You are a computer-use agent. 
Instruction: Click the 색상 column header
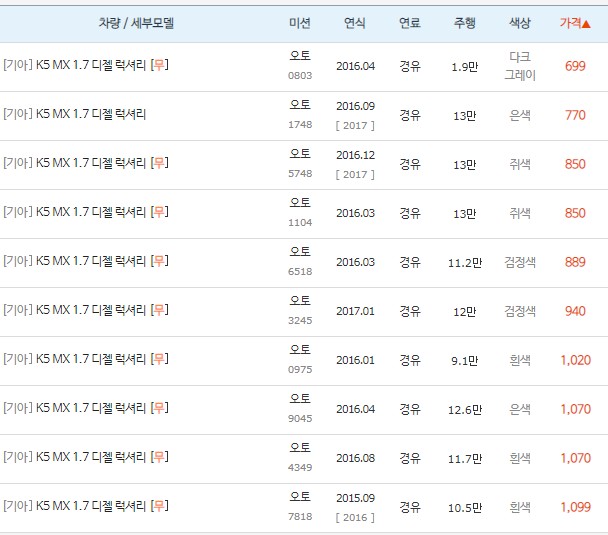[520, 23]
